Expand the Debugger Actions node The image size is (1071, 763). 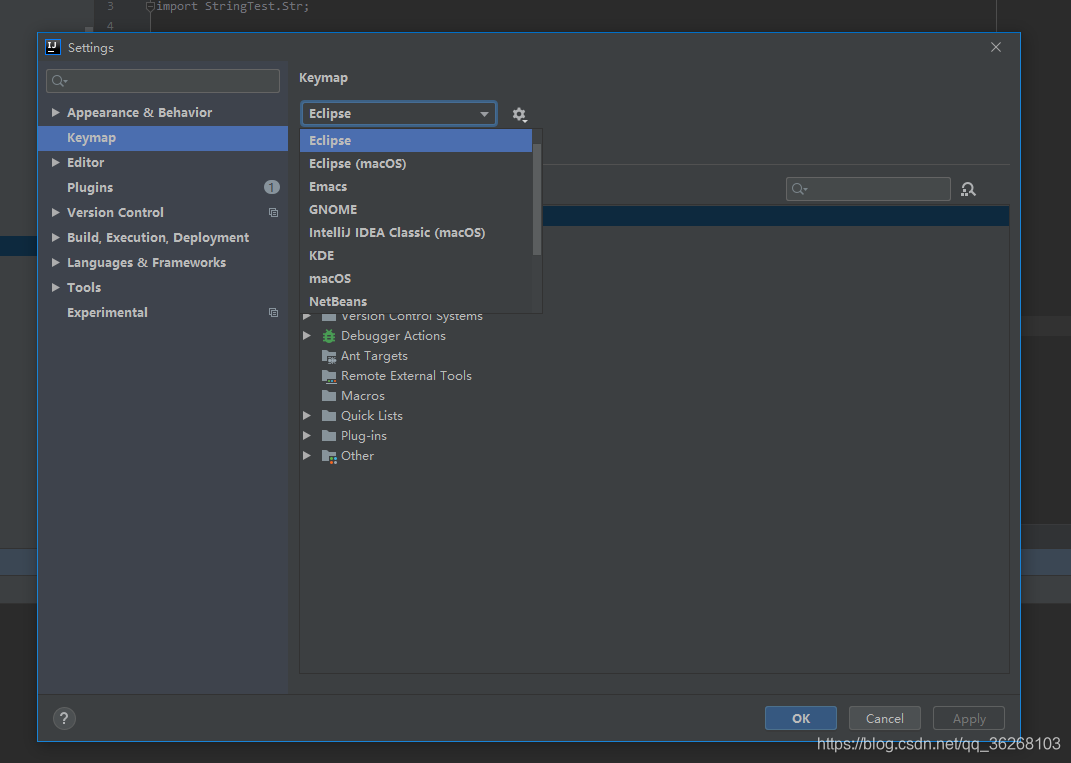[x=307, y=335]
